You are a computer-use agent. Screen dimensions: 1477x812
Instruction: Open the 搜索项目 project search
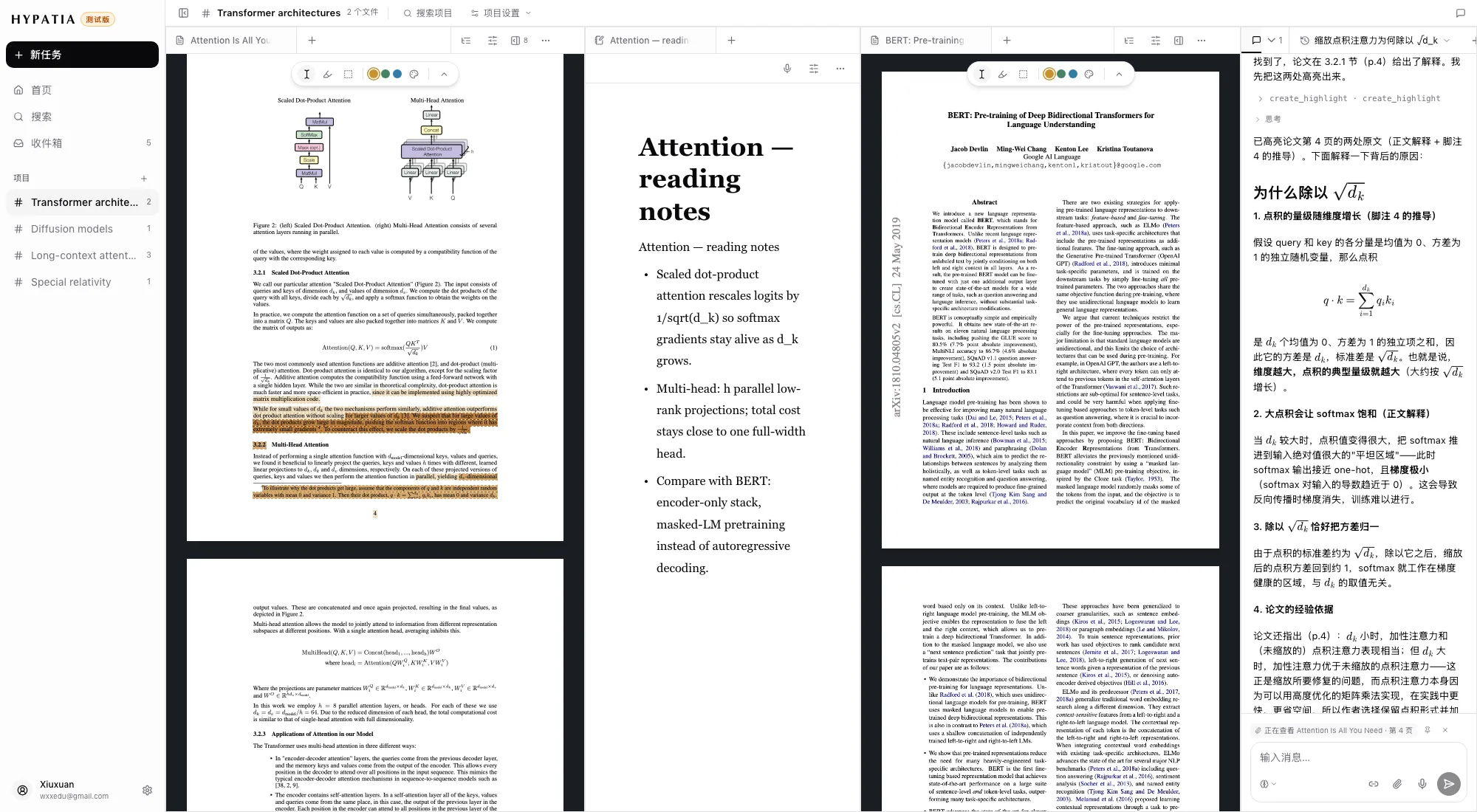(428, 13)
